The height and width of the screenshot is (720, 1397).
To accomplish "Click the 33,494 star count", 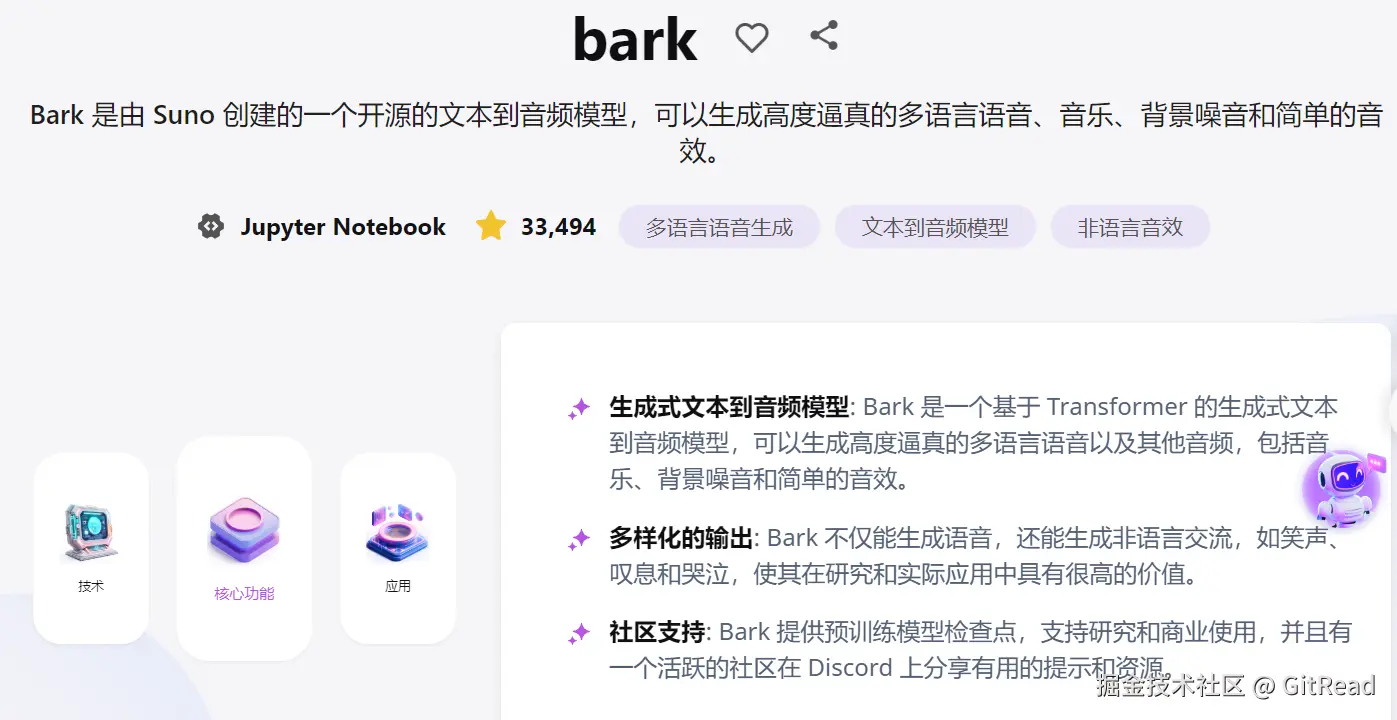I will pyautogui.click(x=558, y=227).
